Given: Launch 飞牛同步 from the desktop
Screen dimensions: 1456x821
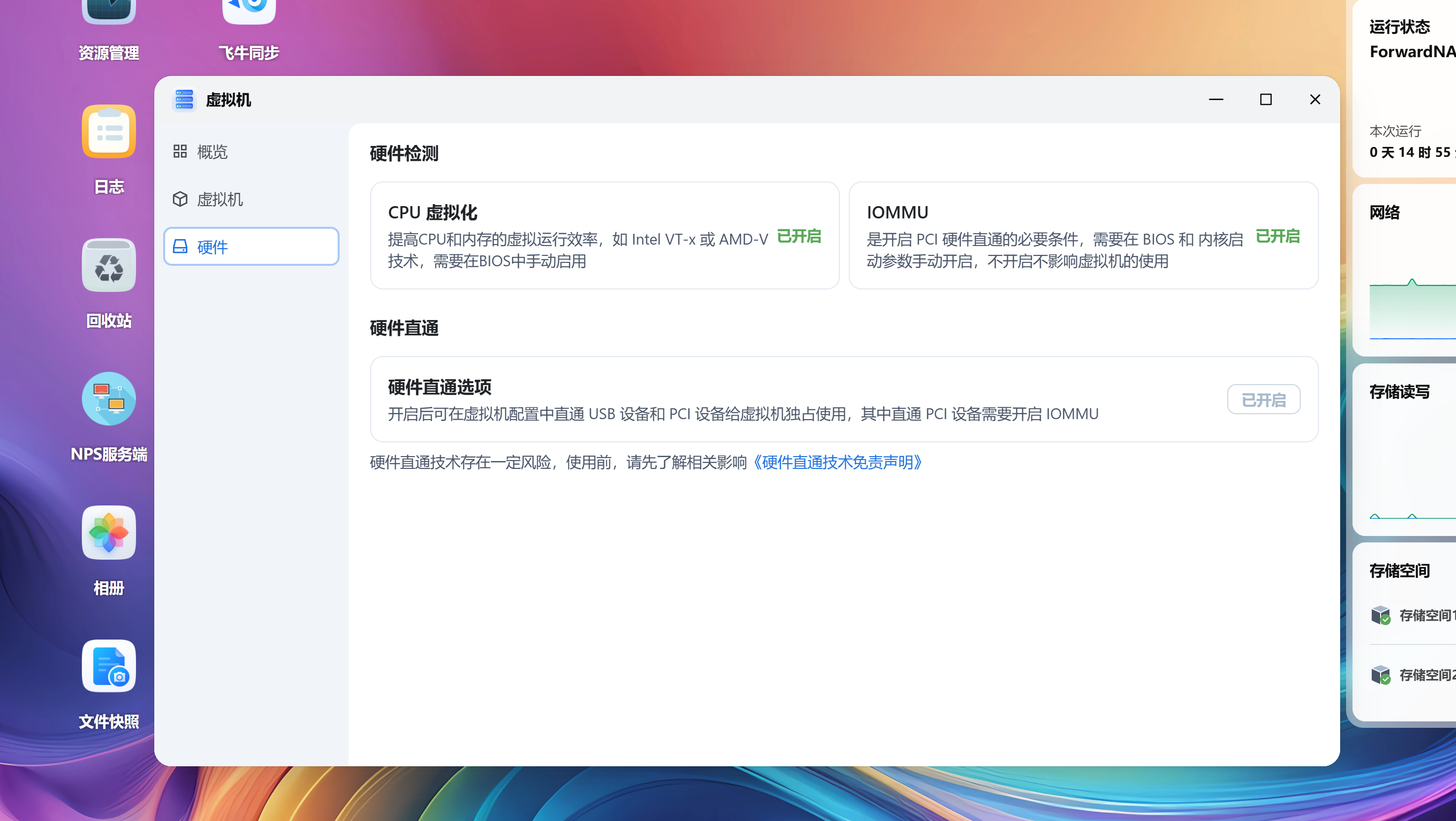Looking at the screenshot, I should [x=249, y=11].
